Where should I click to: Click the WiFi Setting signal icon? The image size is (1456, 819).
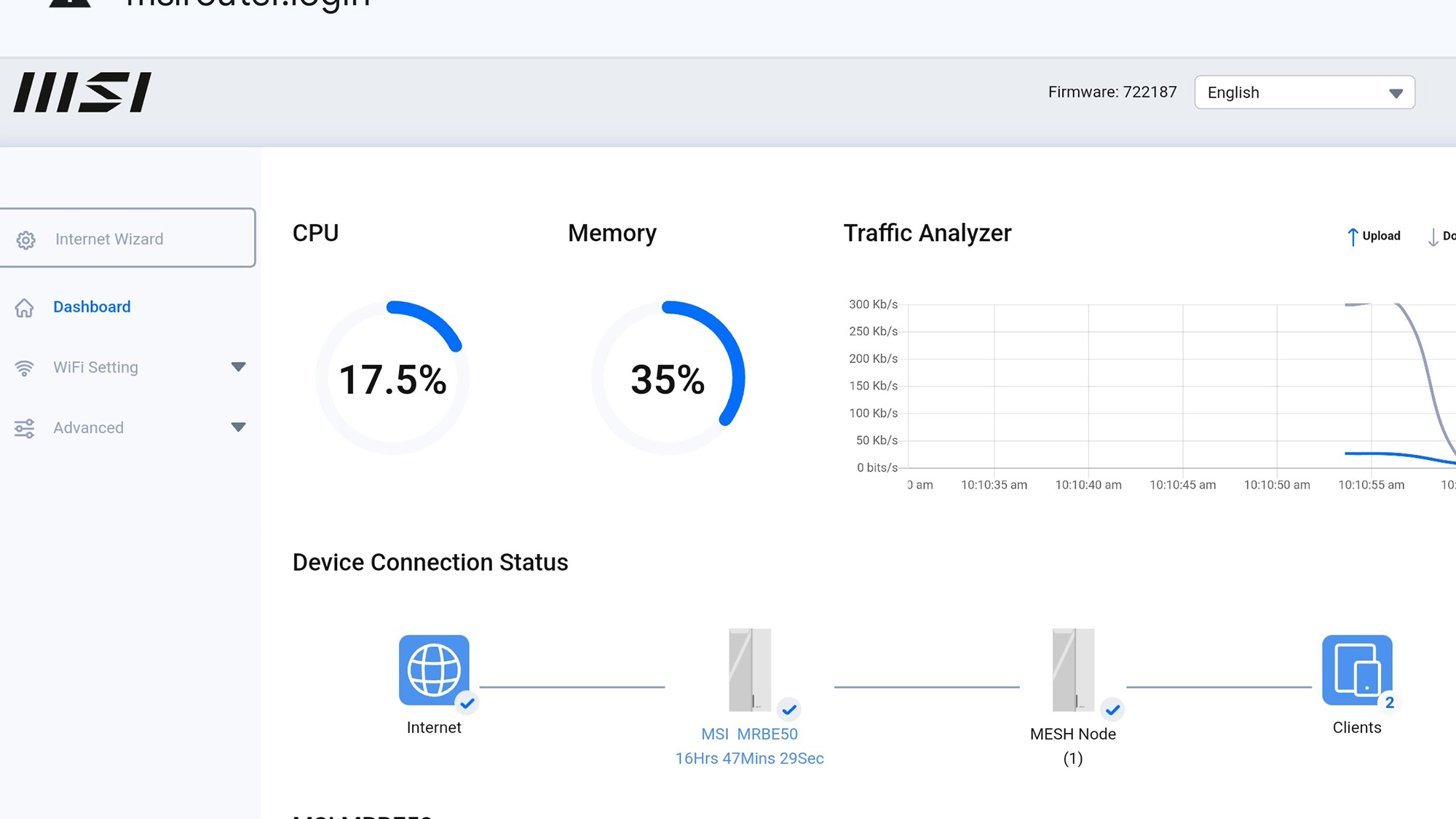[24, 368]
